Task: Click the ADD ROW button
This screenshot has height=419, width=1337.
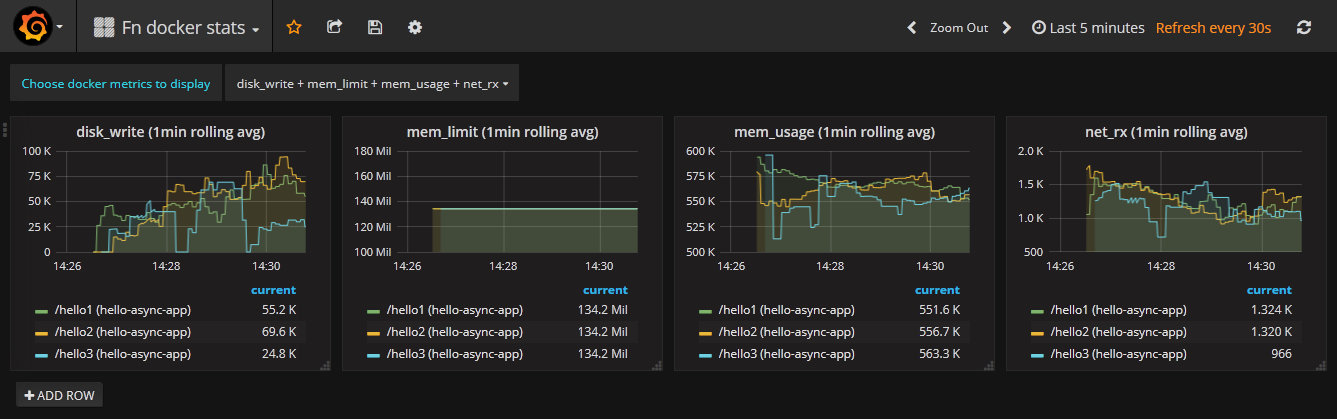Action: point(59,395)
